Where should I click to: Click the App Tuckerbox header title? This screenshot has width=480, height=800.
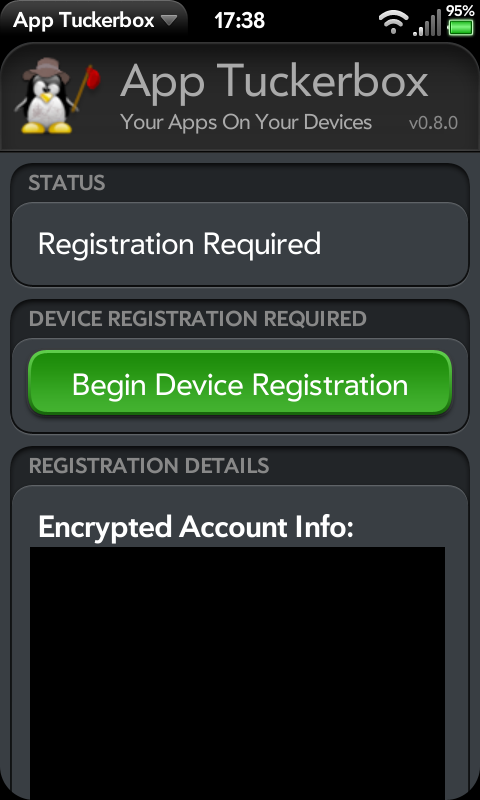(x=274, y=81)
